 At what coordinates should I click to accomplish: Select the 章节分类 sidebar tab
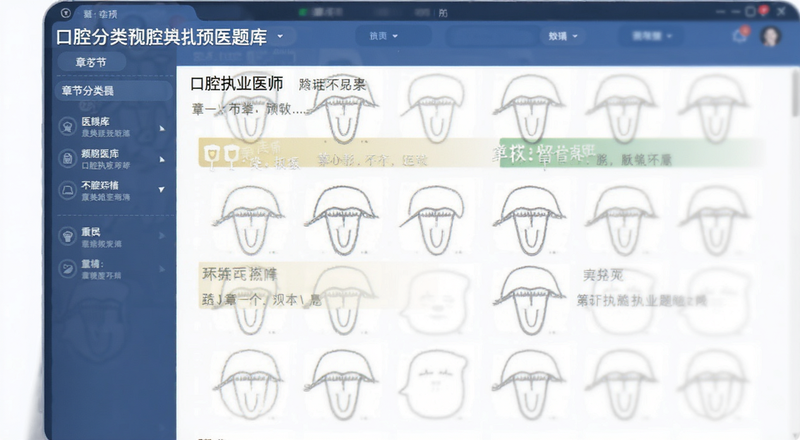(113, 91)
